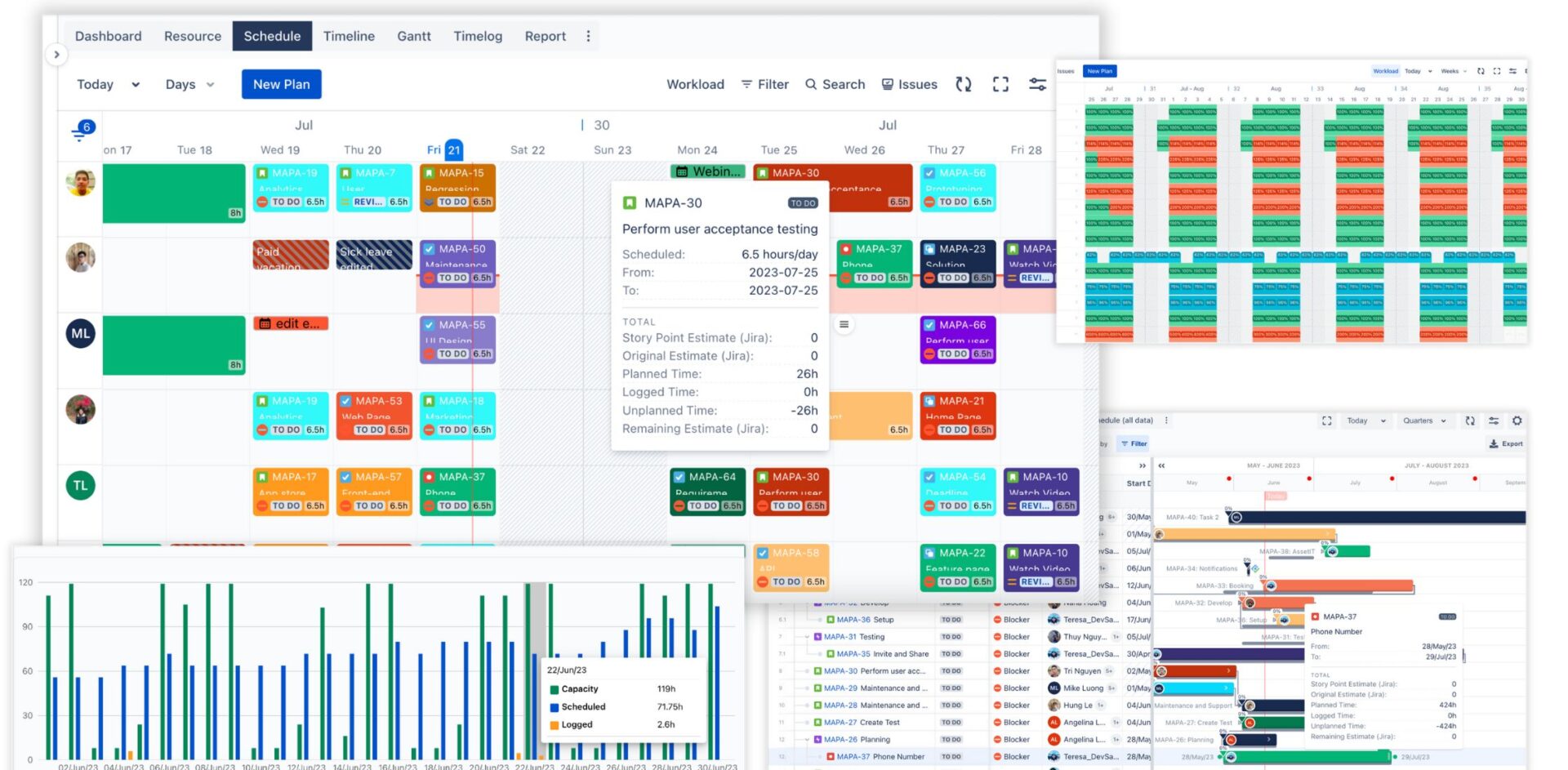
Task: Open the Filter options in the Schedule toolbar
Action: coord(764,84)
